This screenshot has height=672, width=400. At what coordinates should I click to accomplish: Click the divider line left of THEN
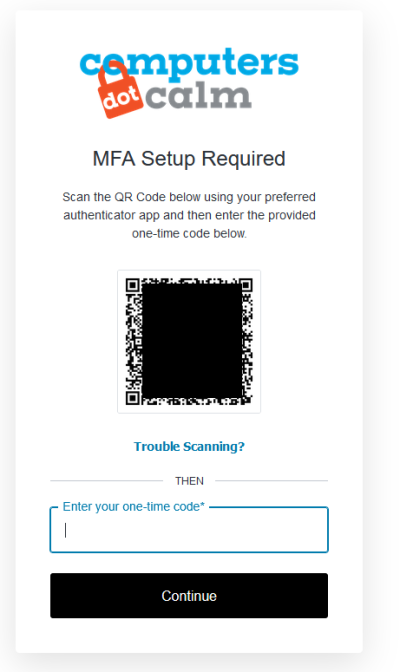pyautogui.click(x=106, y=481)
